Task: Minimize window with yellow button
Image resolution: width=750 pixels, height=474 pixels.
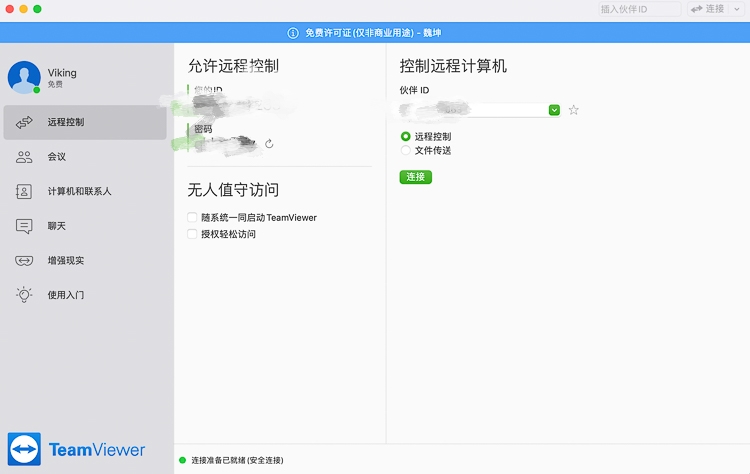Action: 23,9
